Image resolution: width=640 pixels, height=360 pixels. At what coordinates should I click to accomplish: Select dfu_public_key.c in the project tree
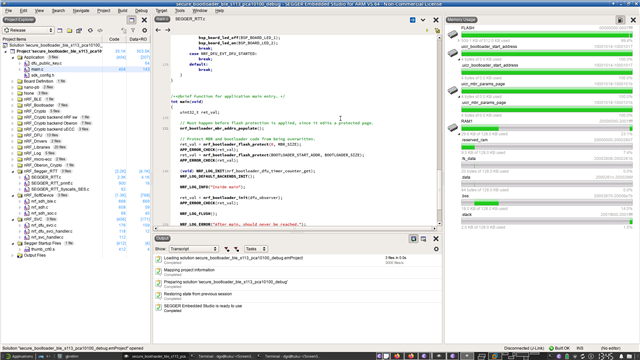46,63
